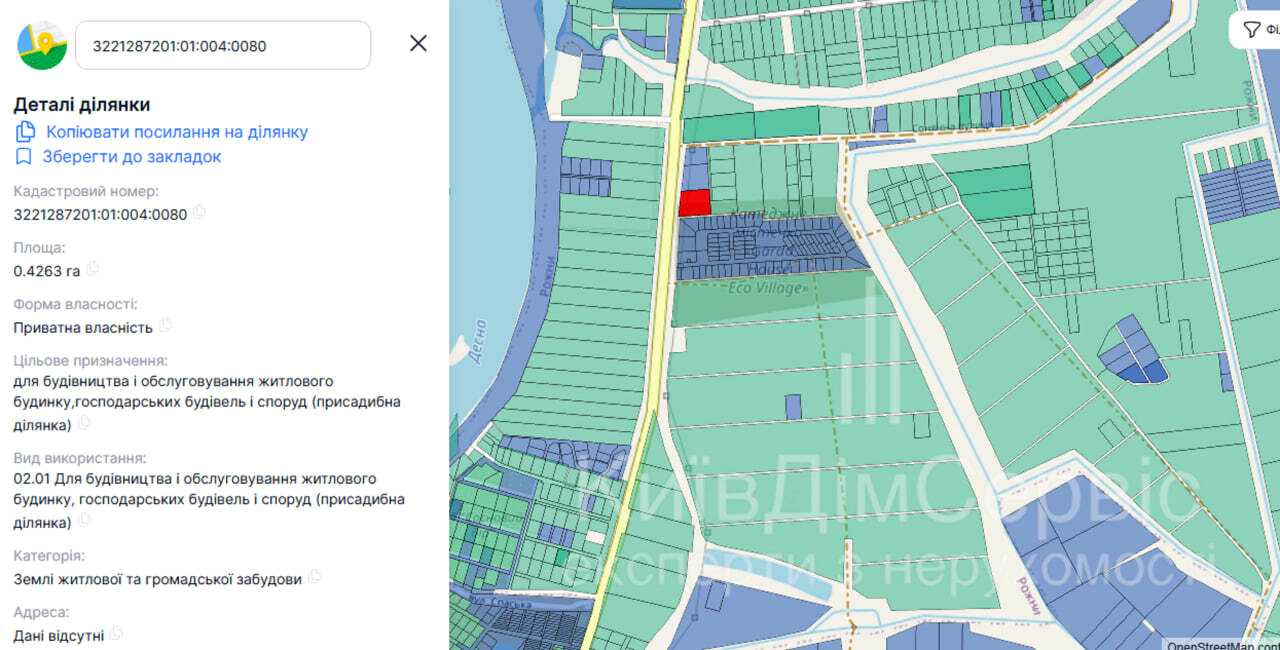
Task: Click the 'Деталі ділянки' heading
Action: click(x=82, y=105)
